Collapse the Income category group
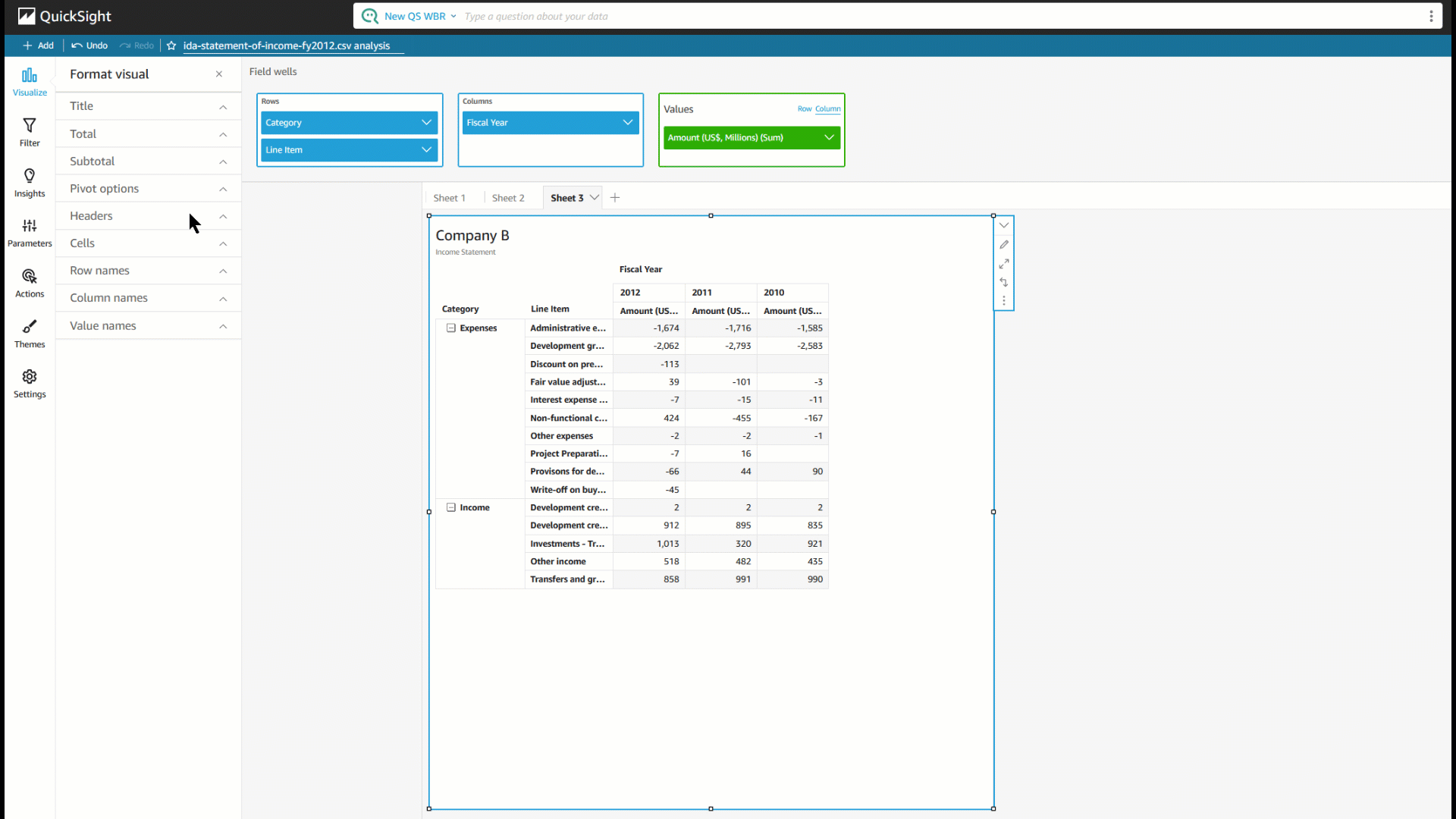The height and width of the screenshot is (819, 1456). [450, 507]
